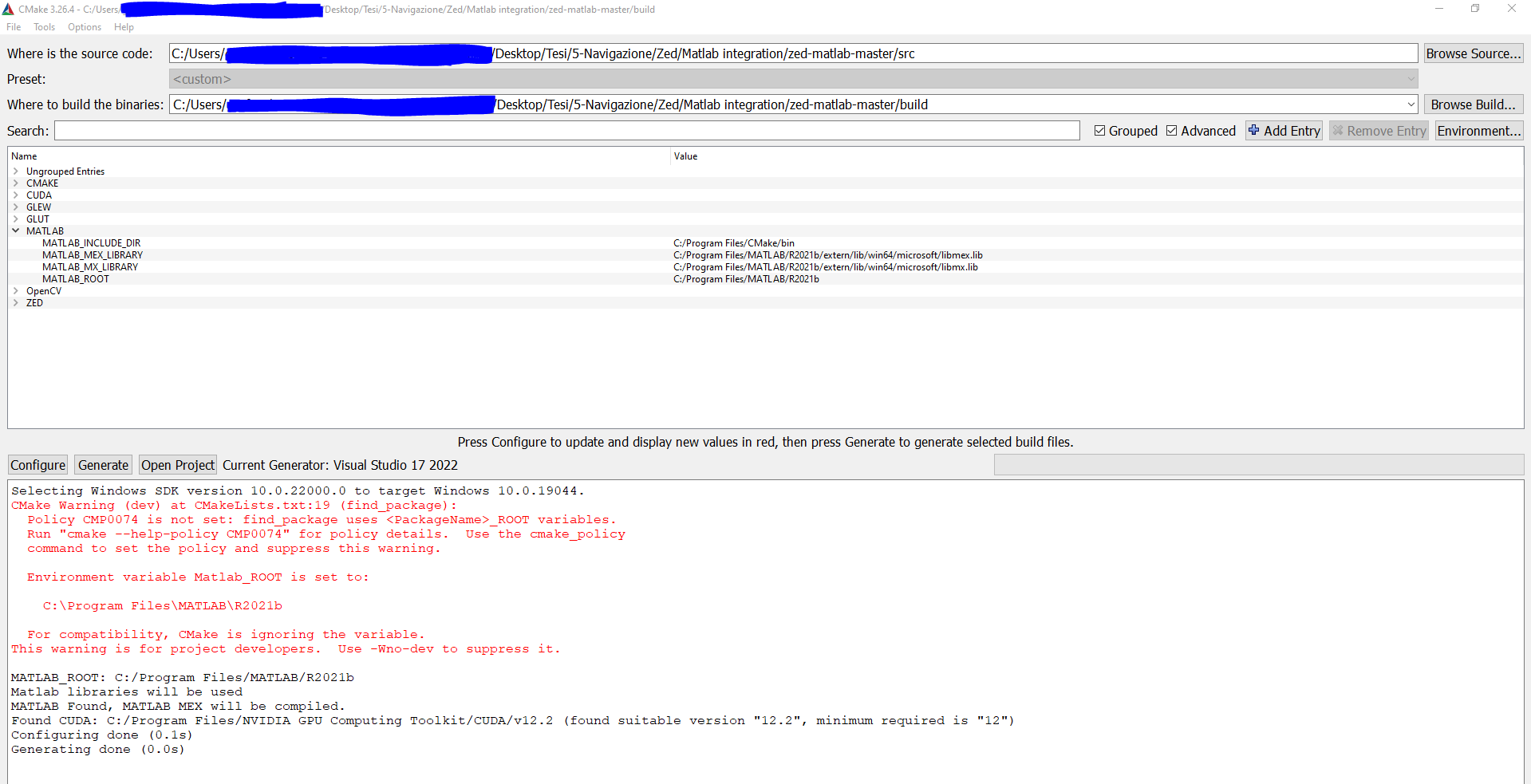
Task: Click the 'Generating done (0.0s)' log line
Action: tap(98, 750)
